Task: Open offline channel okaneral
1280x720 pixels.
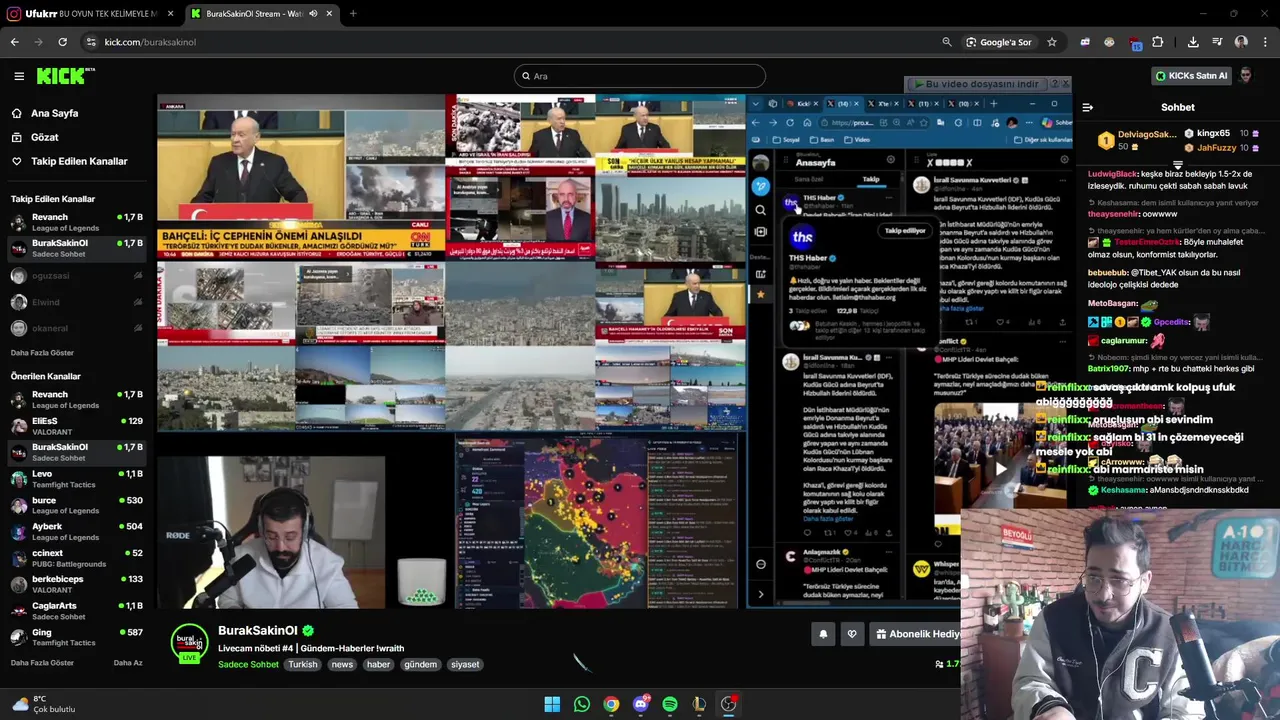Action: click(x=77, y=328)
